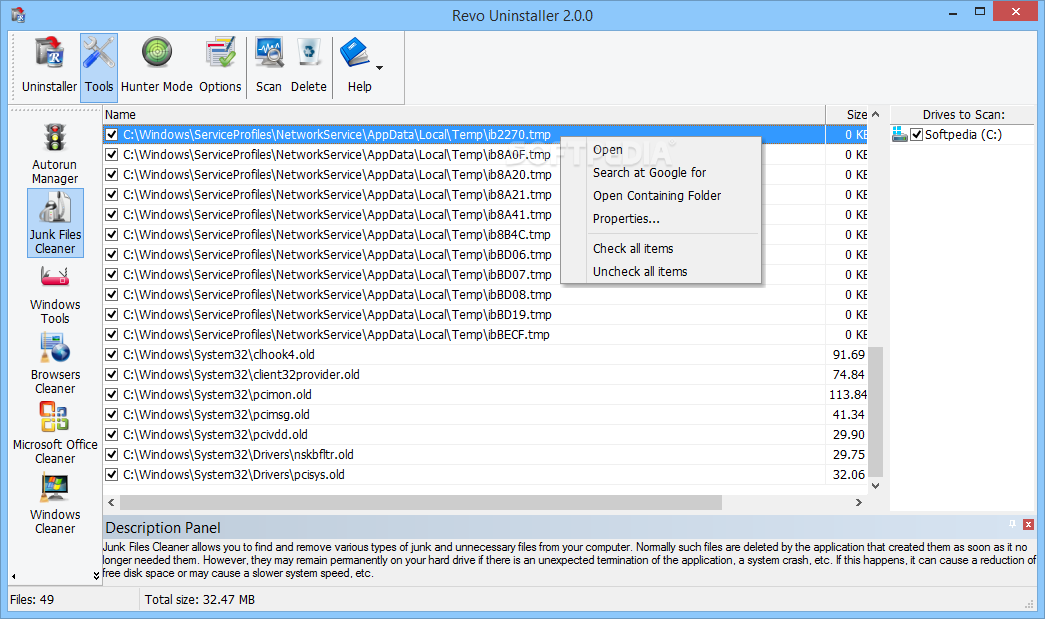This screenshot has width=1045, height=619.
Task: Uncheck the pcimon.old file checkbox
Action: [x=112, y=394]
